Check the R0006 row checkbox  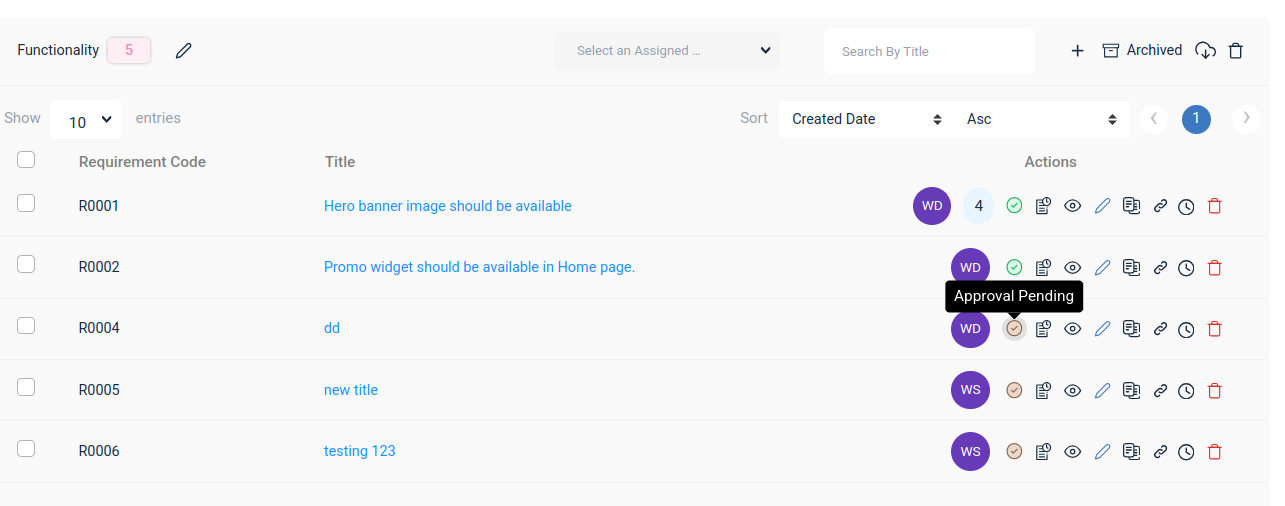click(26, 448)
